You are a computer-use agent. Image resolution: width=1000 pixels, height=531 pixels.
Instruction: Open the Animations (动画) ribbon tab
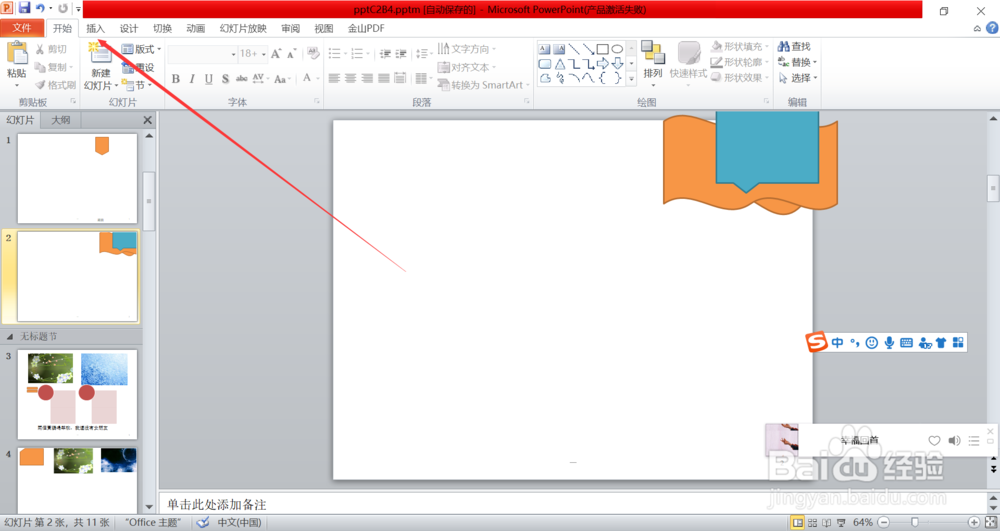click(196, 28)
